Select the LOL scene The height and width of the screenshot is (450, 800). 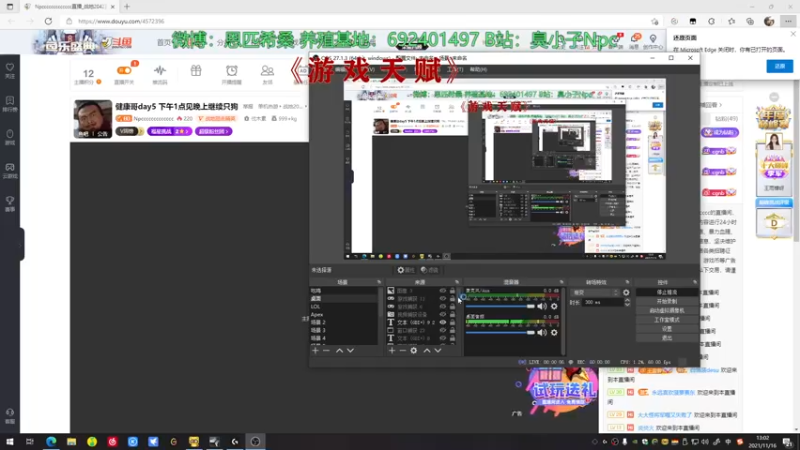click(x=344, y=307)
